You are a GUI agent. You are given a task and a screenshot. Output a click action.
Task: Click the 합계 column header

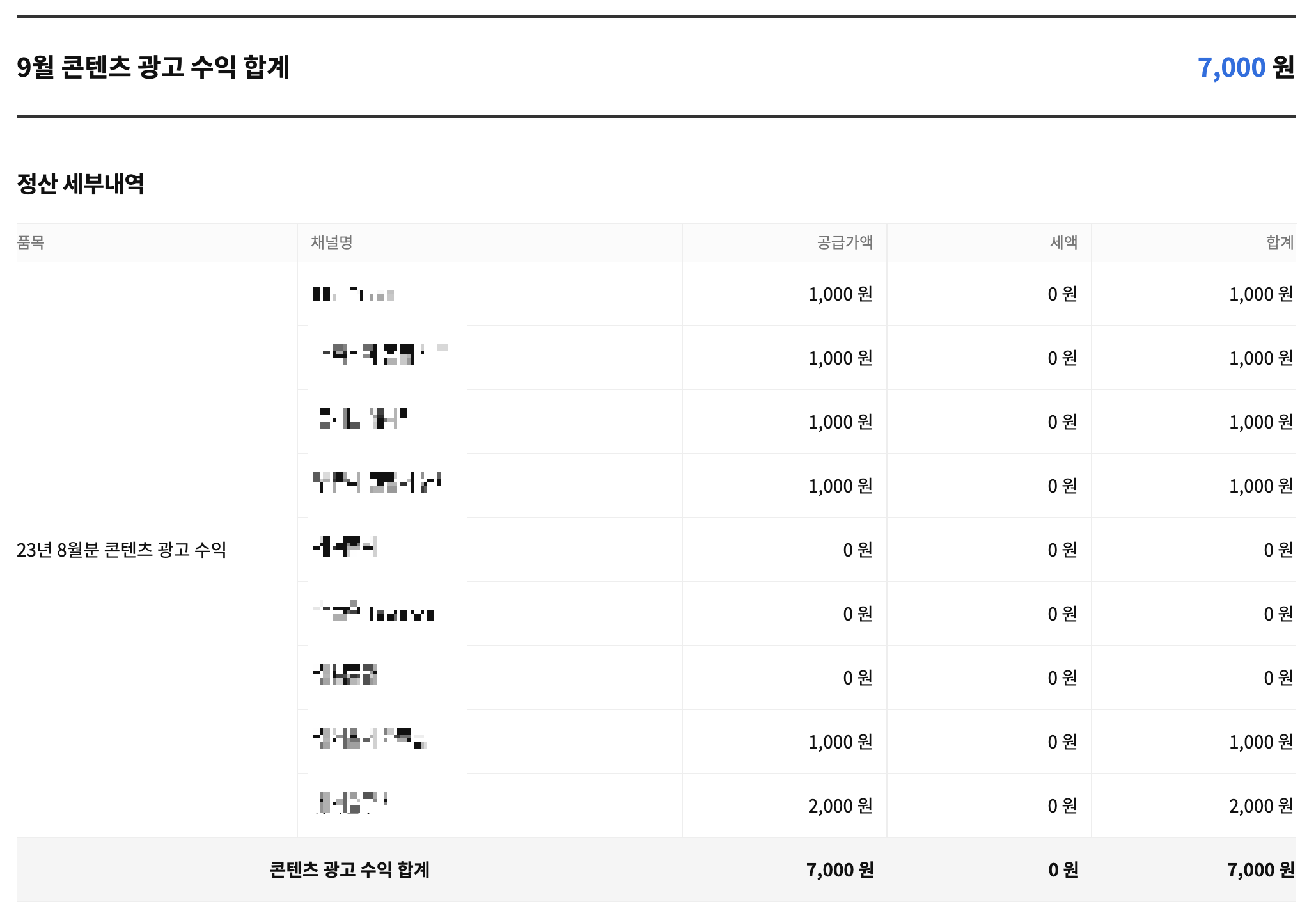pyautogui.click(x=1280, y=242)
